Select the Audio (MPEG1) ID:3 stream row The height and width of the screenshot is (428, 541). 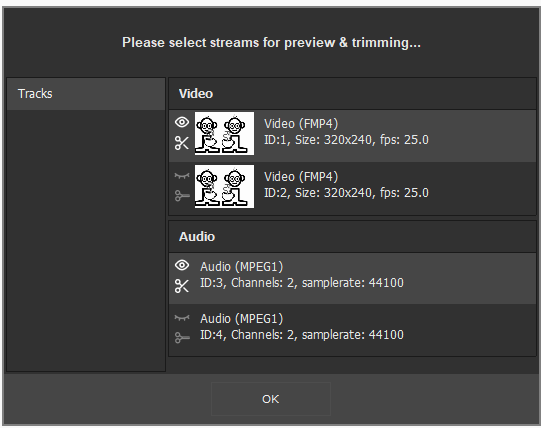[352, 278]
